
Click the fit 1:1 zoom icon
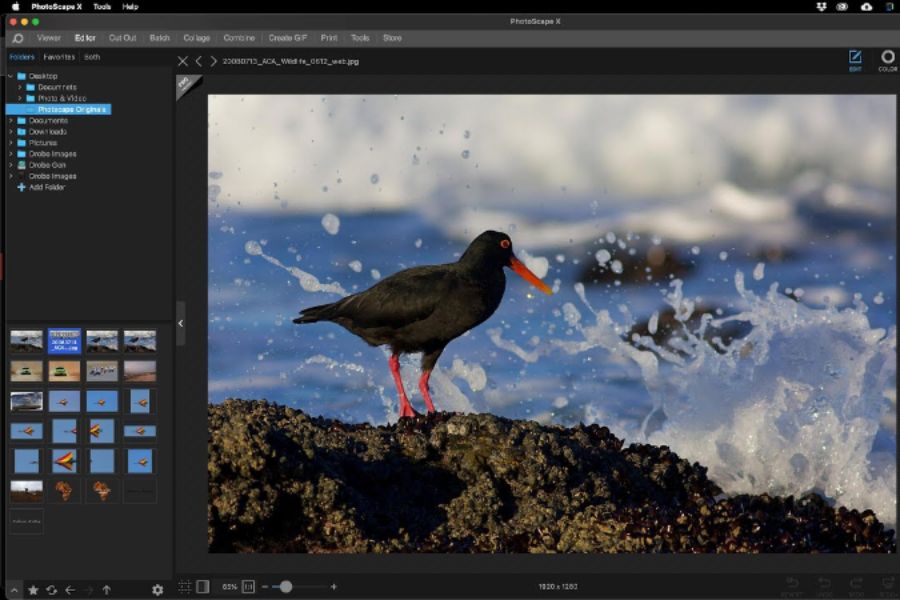[x=248, y=587]
